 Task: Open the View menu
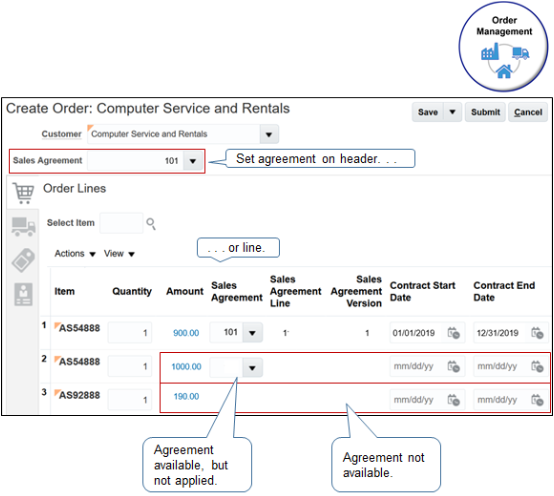[119, 254]
